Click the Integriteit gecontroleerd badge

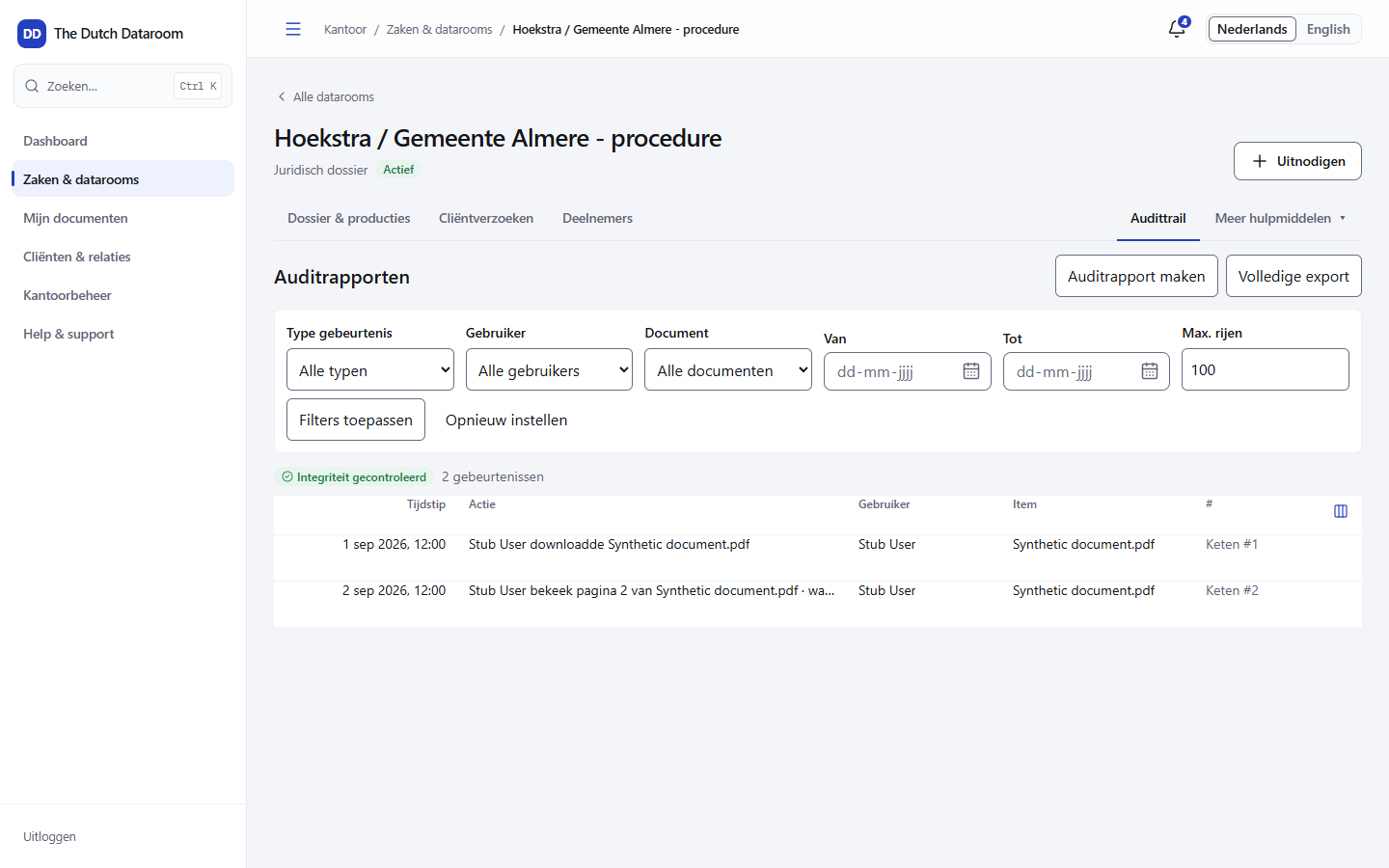354,476
